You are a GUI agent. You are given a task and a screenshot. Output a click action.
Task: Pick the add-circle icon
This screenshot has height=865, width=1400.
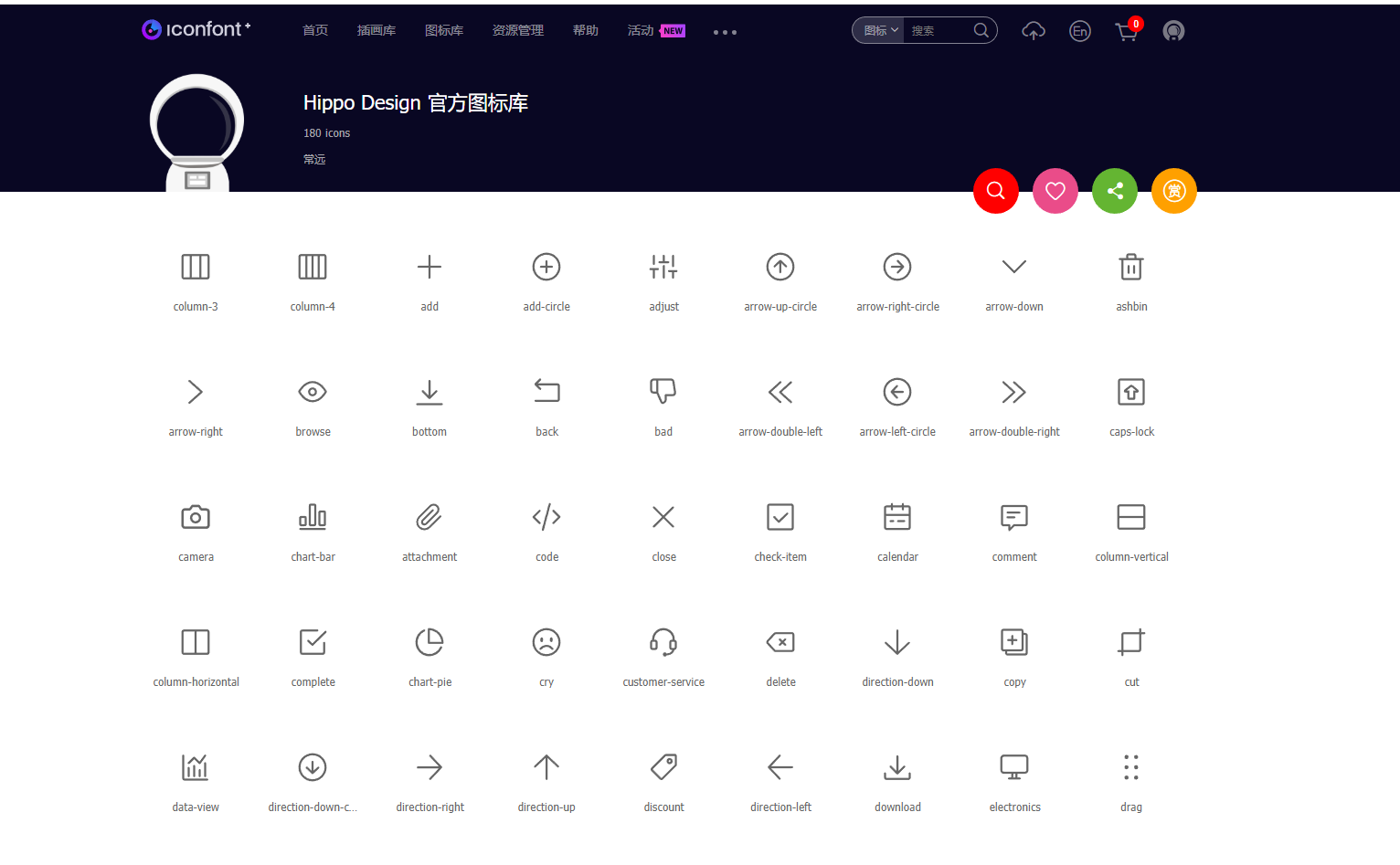click(546, 267)
